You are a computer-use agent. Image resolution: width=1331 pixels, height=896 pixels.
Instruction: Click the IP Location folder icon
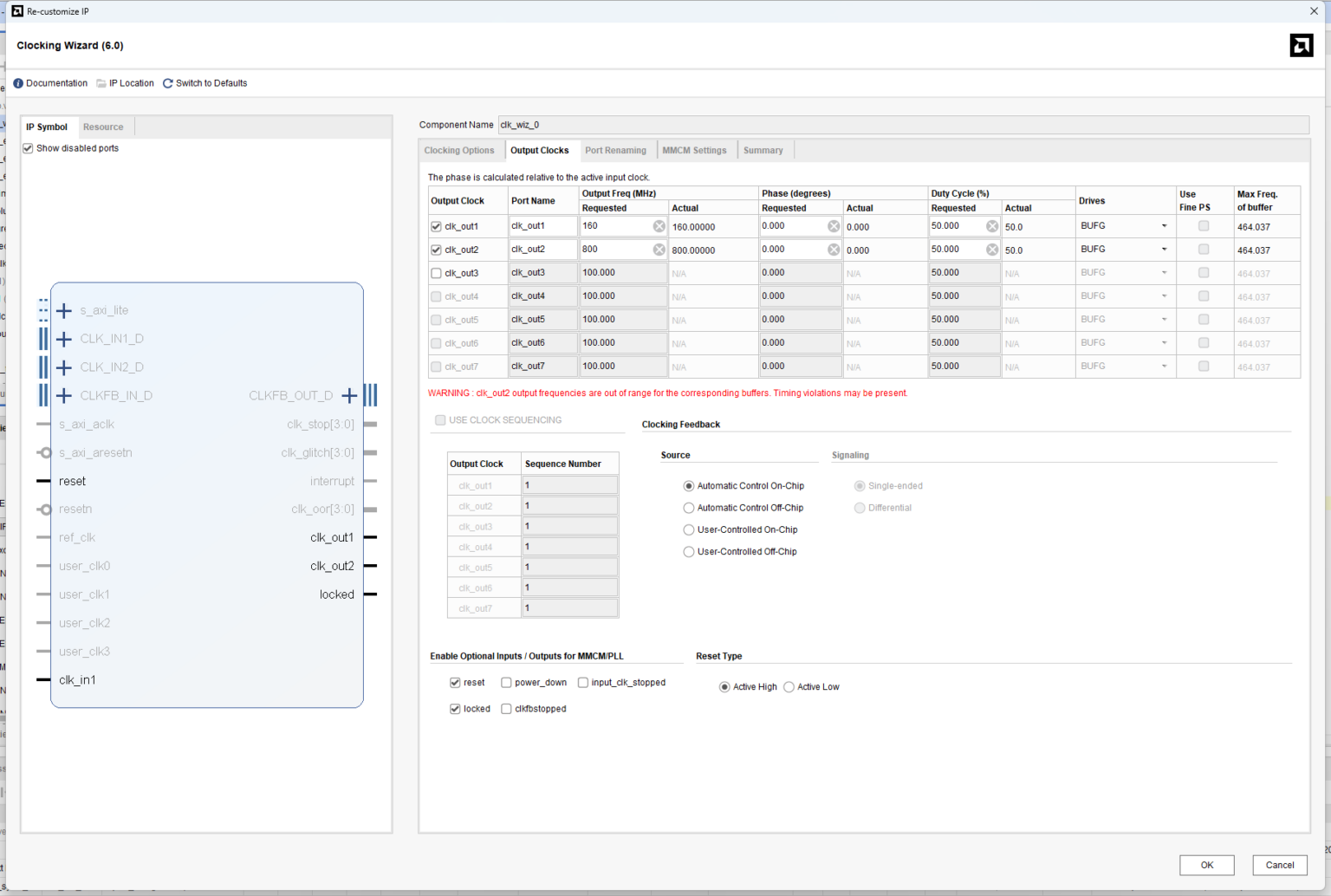pos(101,84)
